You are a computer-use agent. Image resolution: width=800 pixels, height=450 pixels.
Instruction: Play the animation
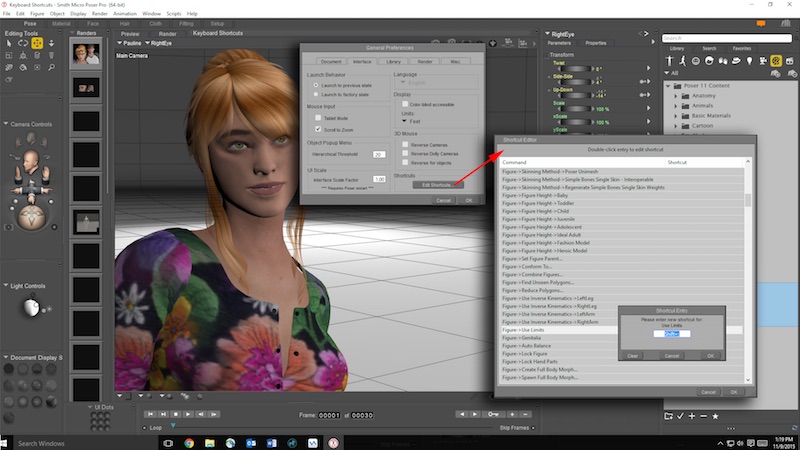pyautogui.click(x=188, y=414)
